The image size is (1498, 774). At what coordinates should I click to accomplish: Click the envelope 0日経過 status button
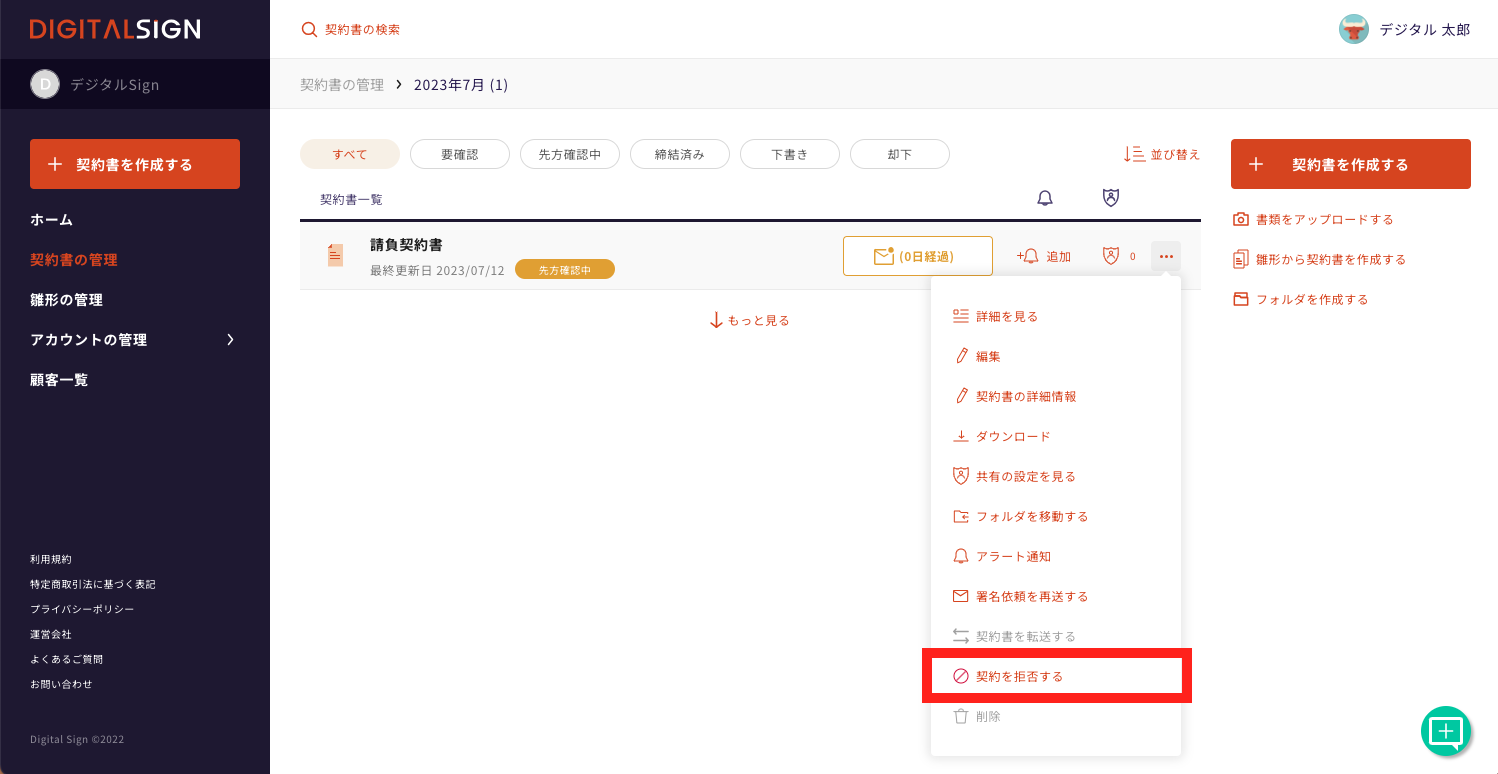click(917, 256)
